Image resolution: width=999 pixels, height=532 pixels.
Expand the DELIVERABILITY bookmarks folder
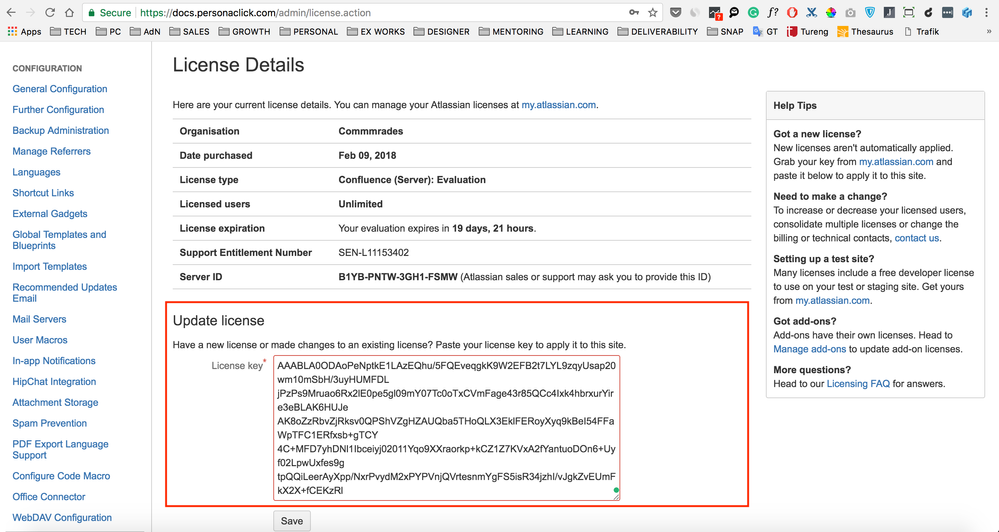coord(658,31)
